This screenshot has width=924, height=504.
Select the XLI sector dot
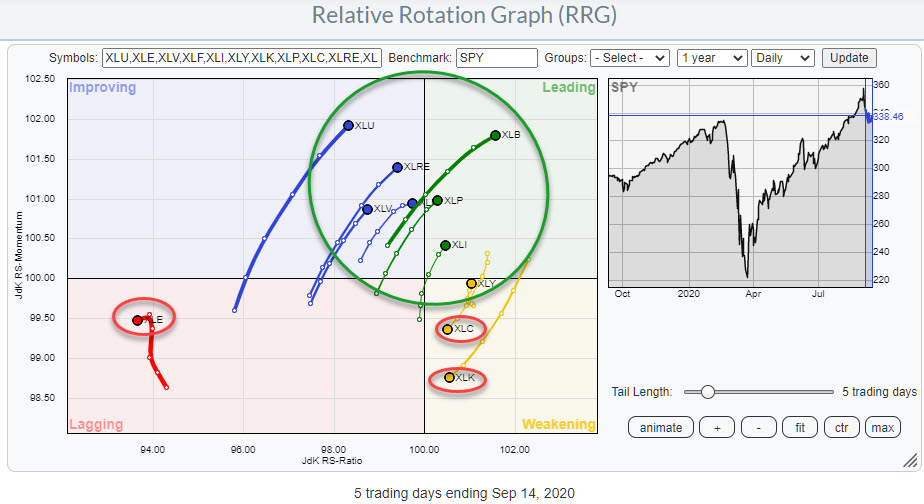coord(445,245)
